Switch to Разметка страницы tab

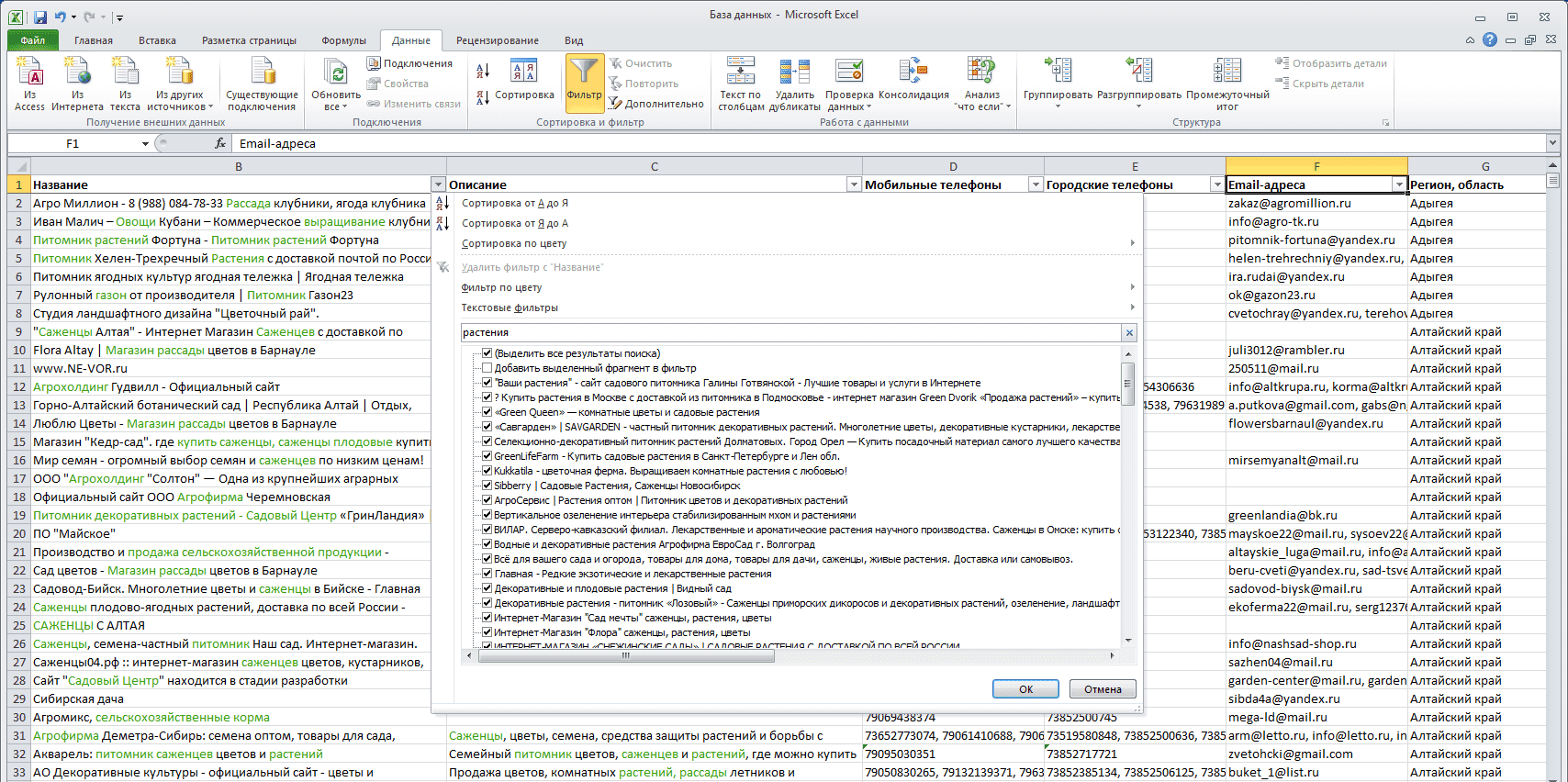coord(249,40)
